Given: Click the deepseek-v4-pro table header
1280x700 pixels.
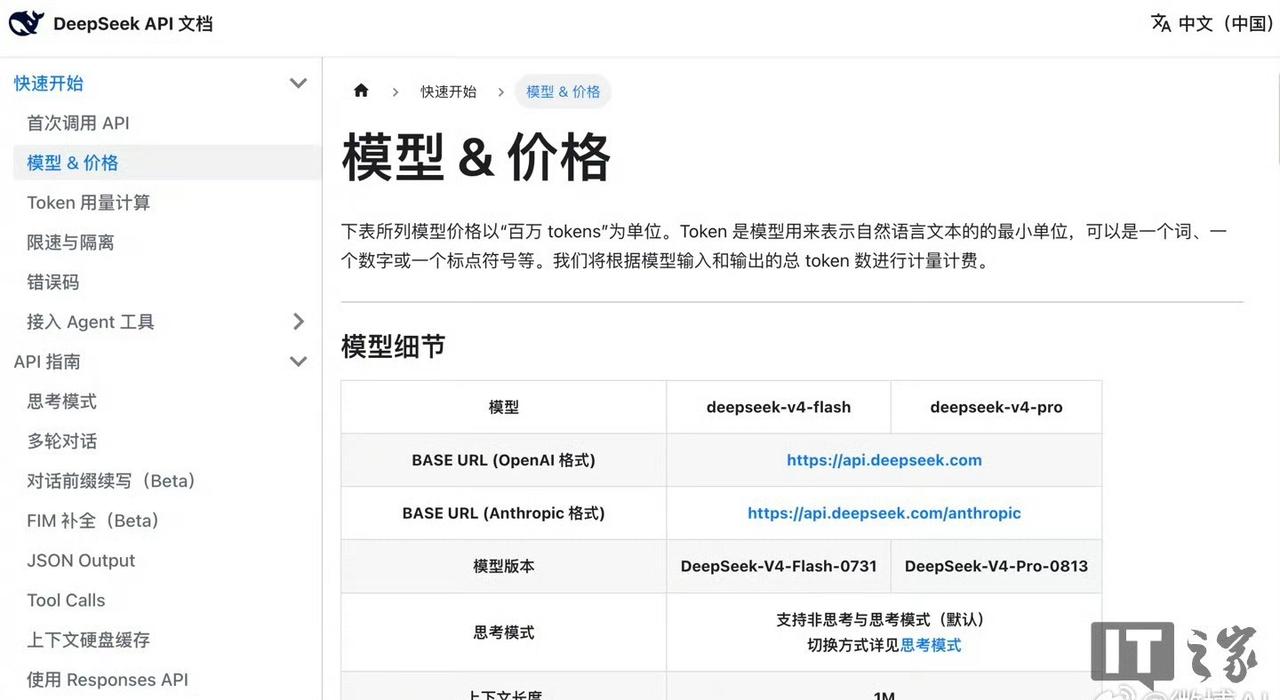Looking at the screenshot, I should click(996, 407).
